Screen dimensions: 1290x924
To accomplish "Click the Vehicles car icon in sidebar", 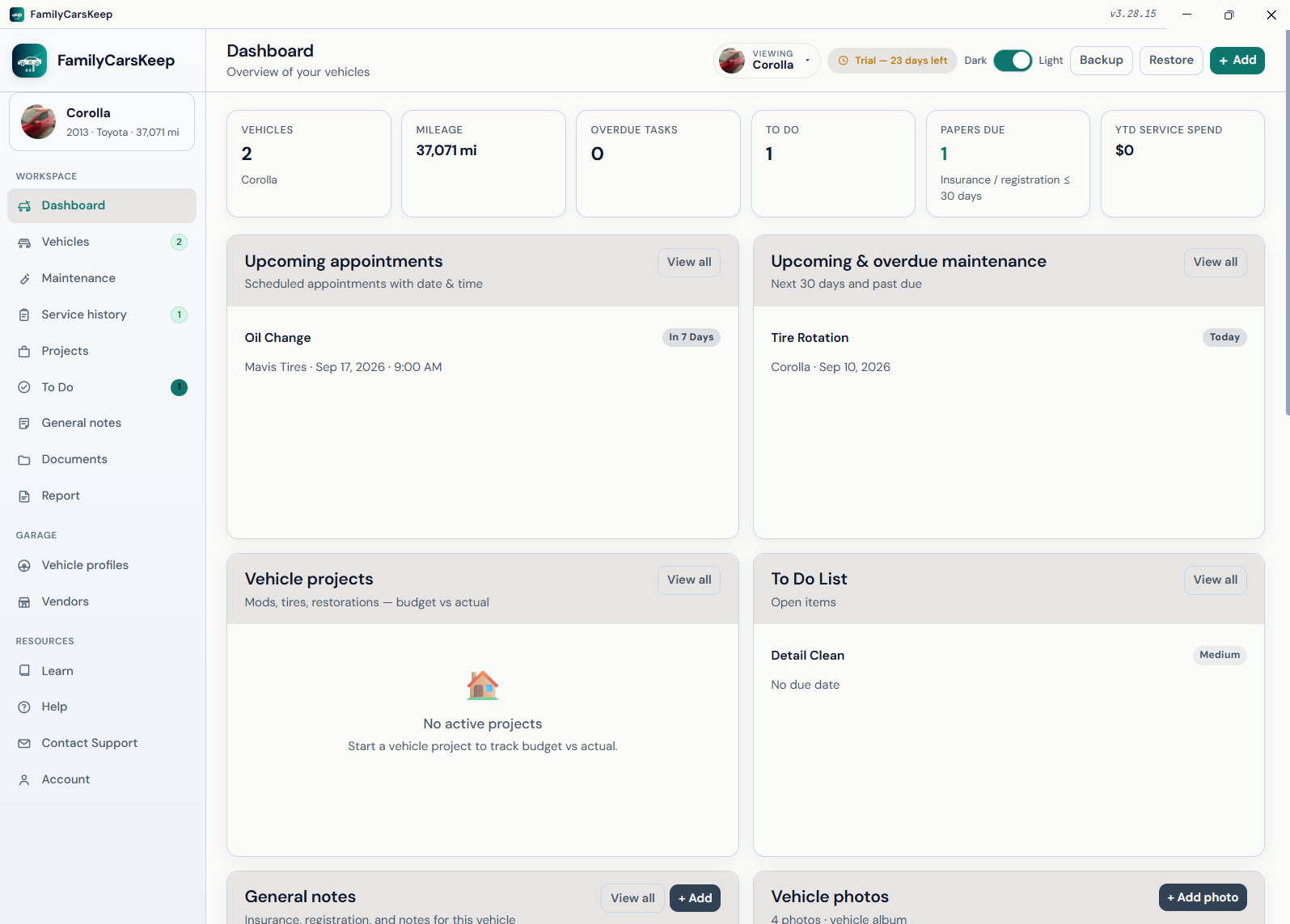I will [24, 243].
